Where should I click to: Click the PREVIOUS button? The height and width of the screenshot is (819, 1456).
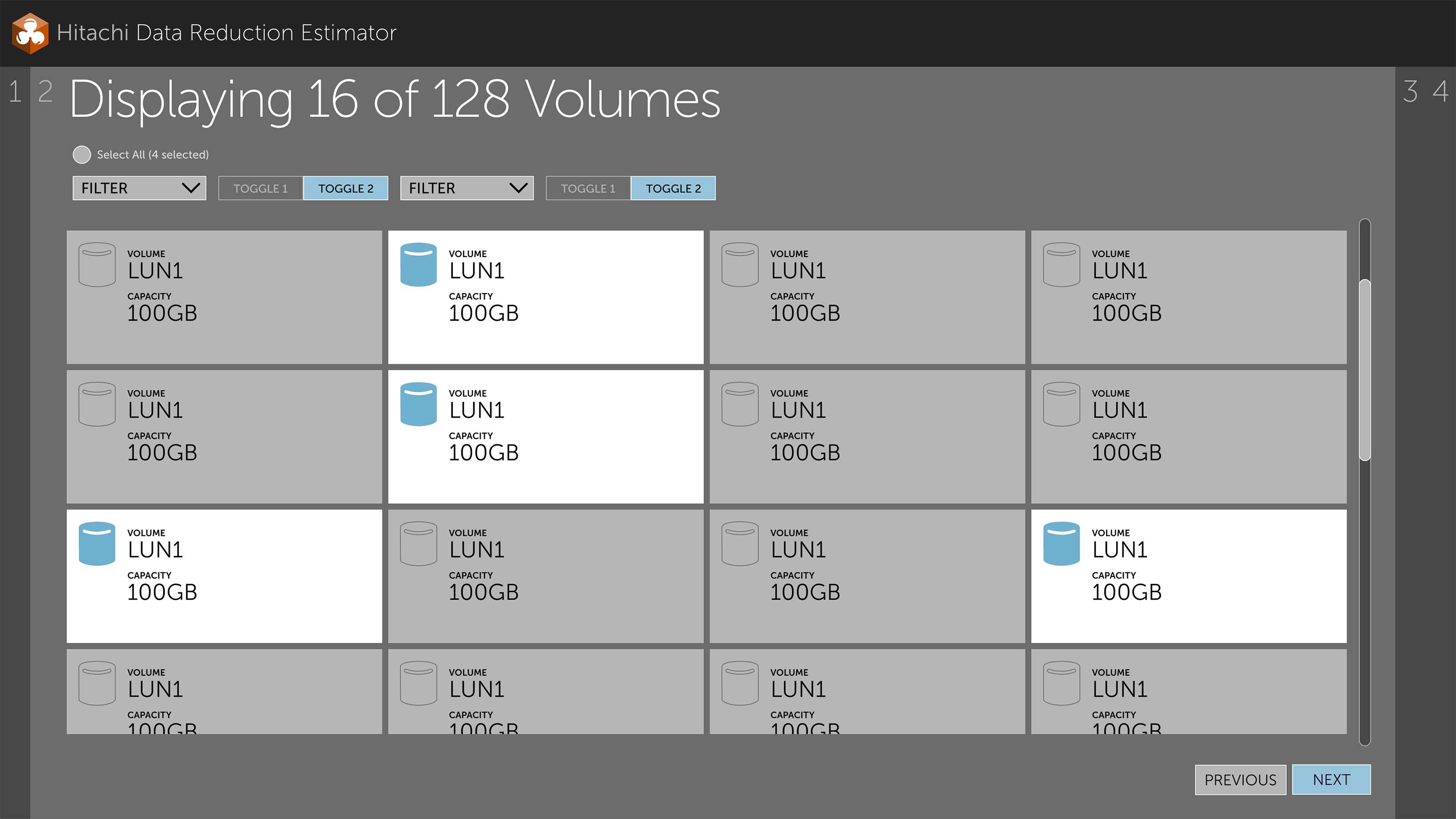point(1241,780)
